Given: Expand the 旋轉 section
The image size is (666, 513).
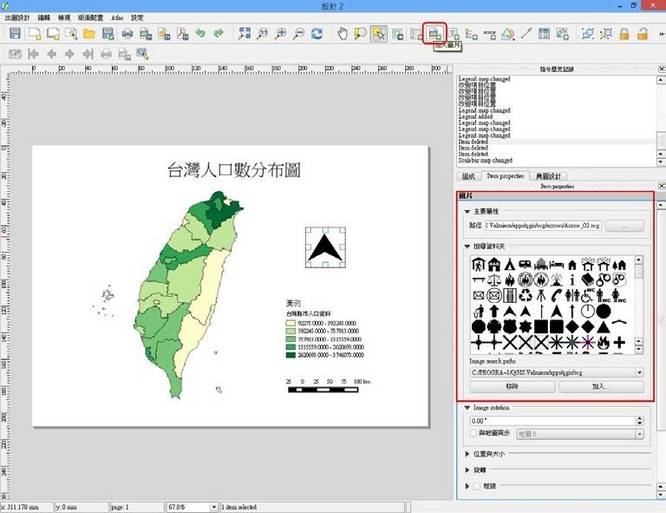Looking at the screenshot, I should (x=467, y=470).
